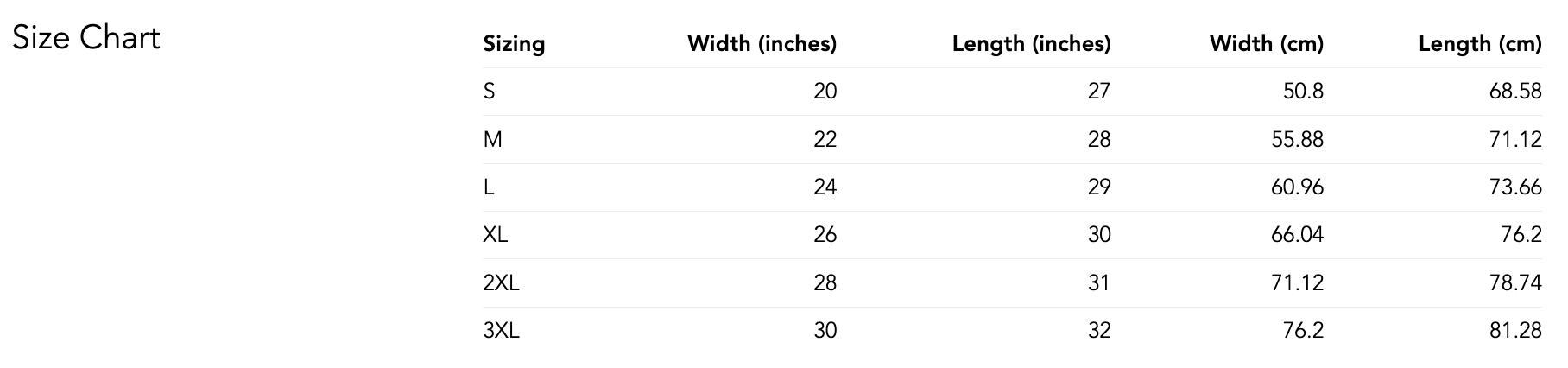Click the 50.8 width cm value
The height and width of the screenshot is (368, 1568).
coord(1303,91)
